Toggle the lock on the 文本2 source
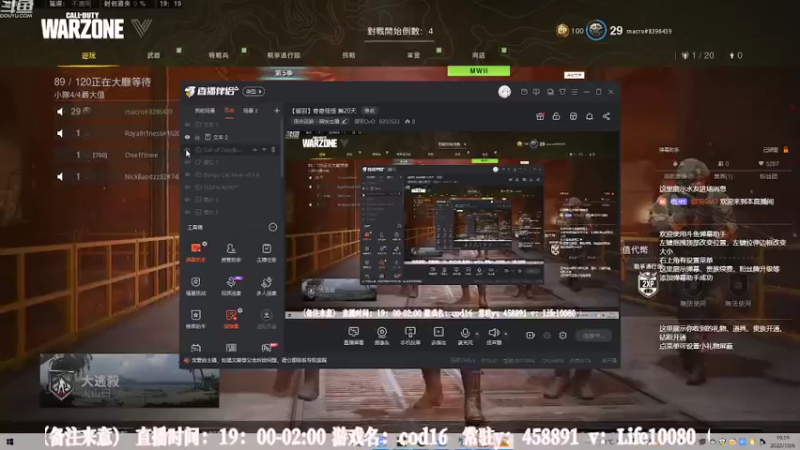Viewport: 800px width, 450px height. tap(197, 137)
